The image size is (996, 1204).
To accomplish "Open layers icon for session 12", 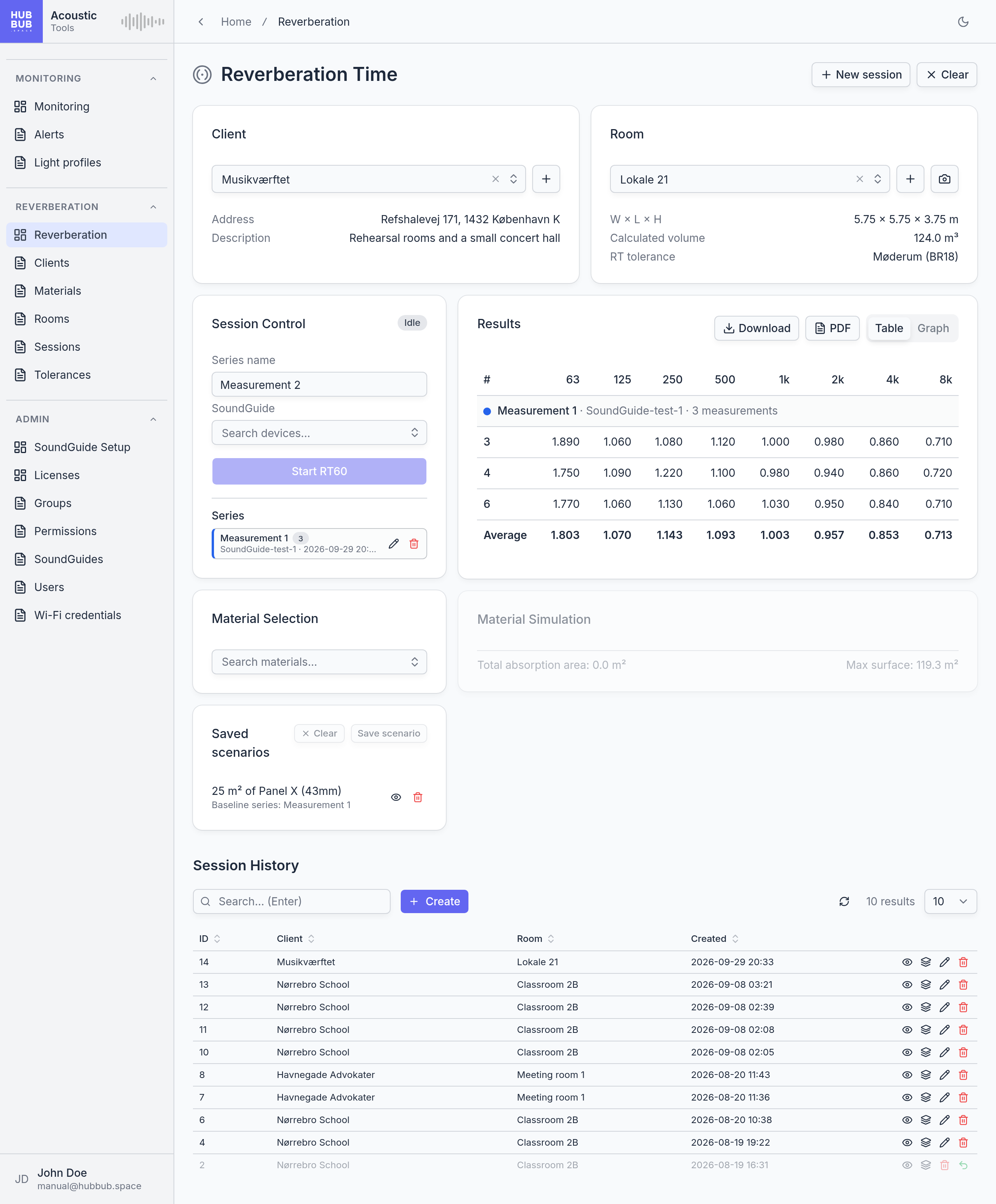I will [x=926, y=1007].
